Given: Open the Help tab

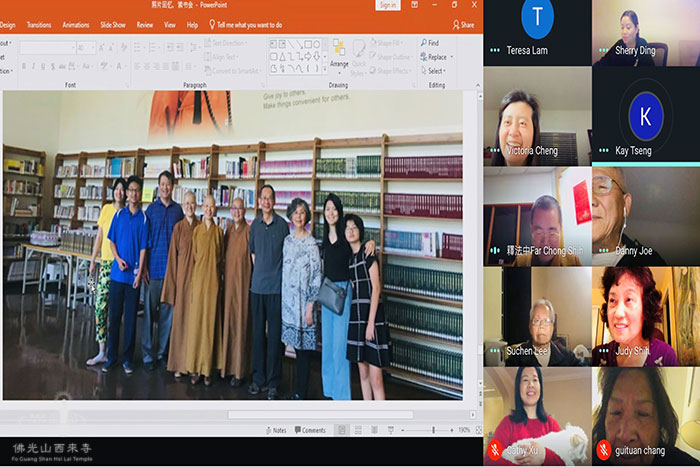Looking at the screenshot, I should coord(192,25).
